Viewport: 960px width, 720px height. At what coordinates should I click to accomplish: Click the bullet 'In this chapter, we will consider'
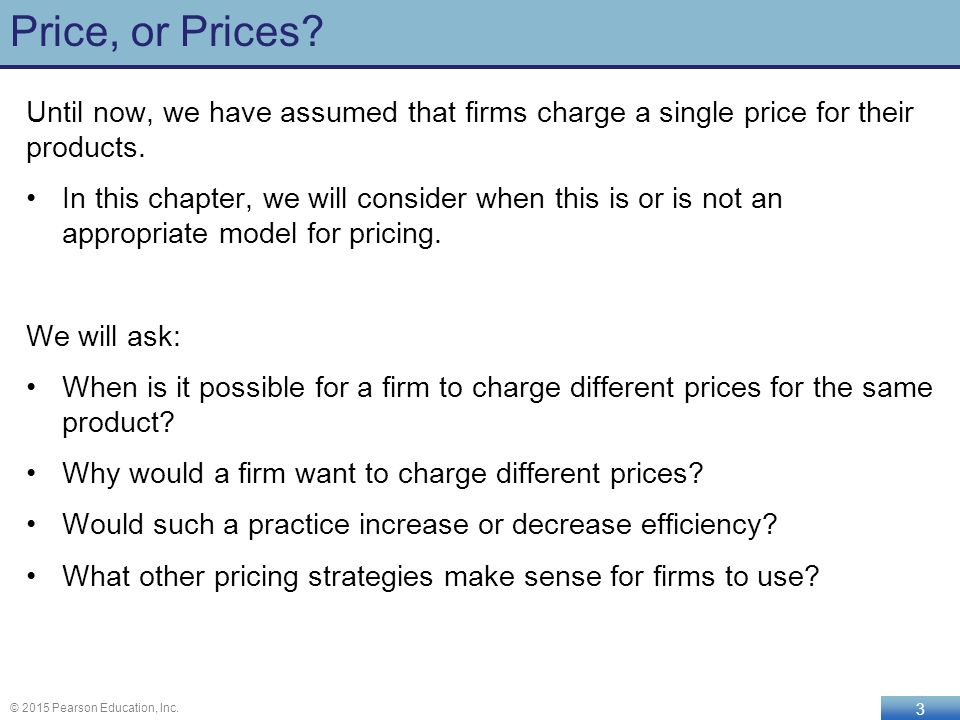coord(422,216)
